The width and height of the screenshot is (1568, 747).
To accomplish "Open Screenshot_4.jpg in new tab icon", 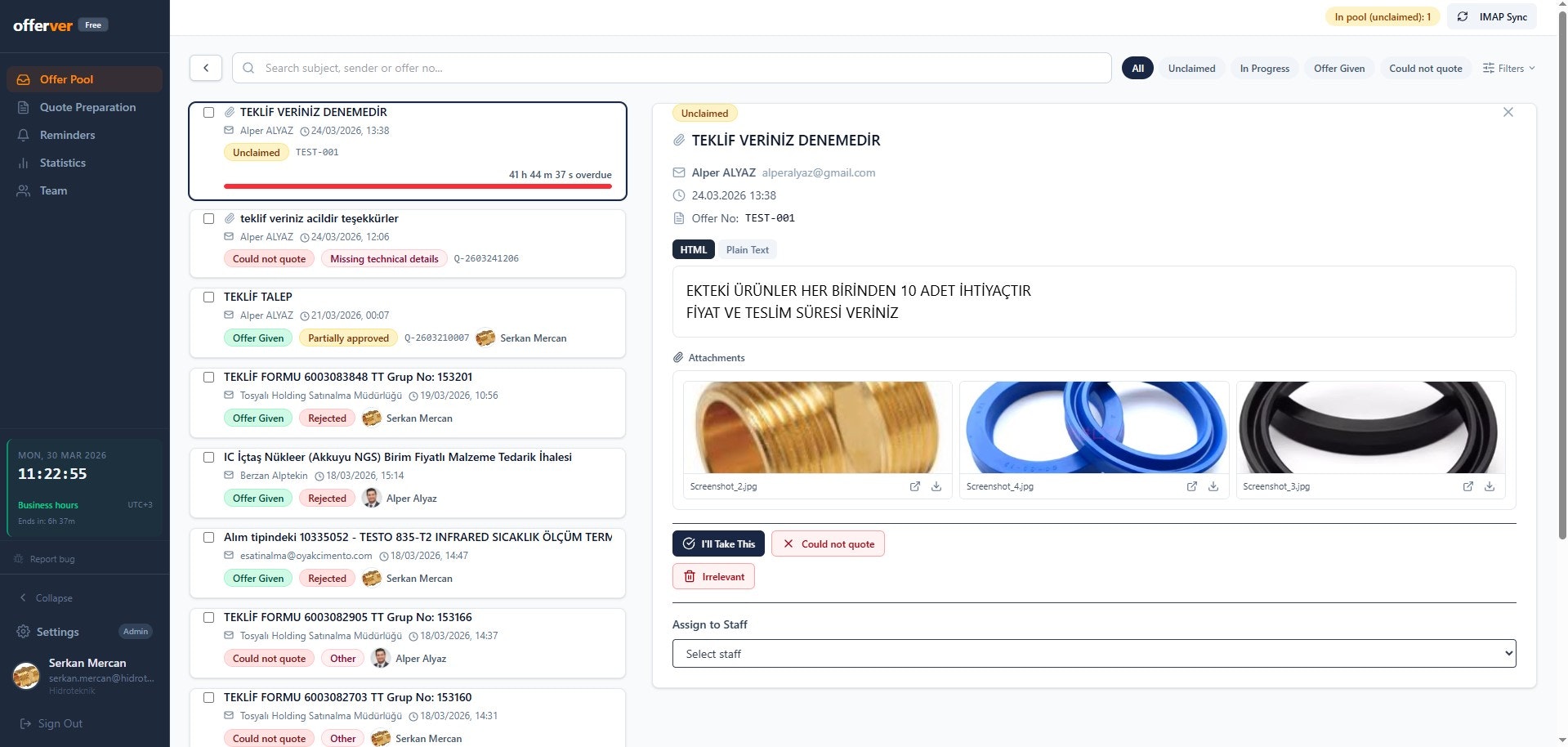I will click(x=1192, y=486).
